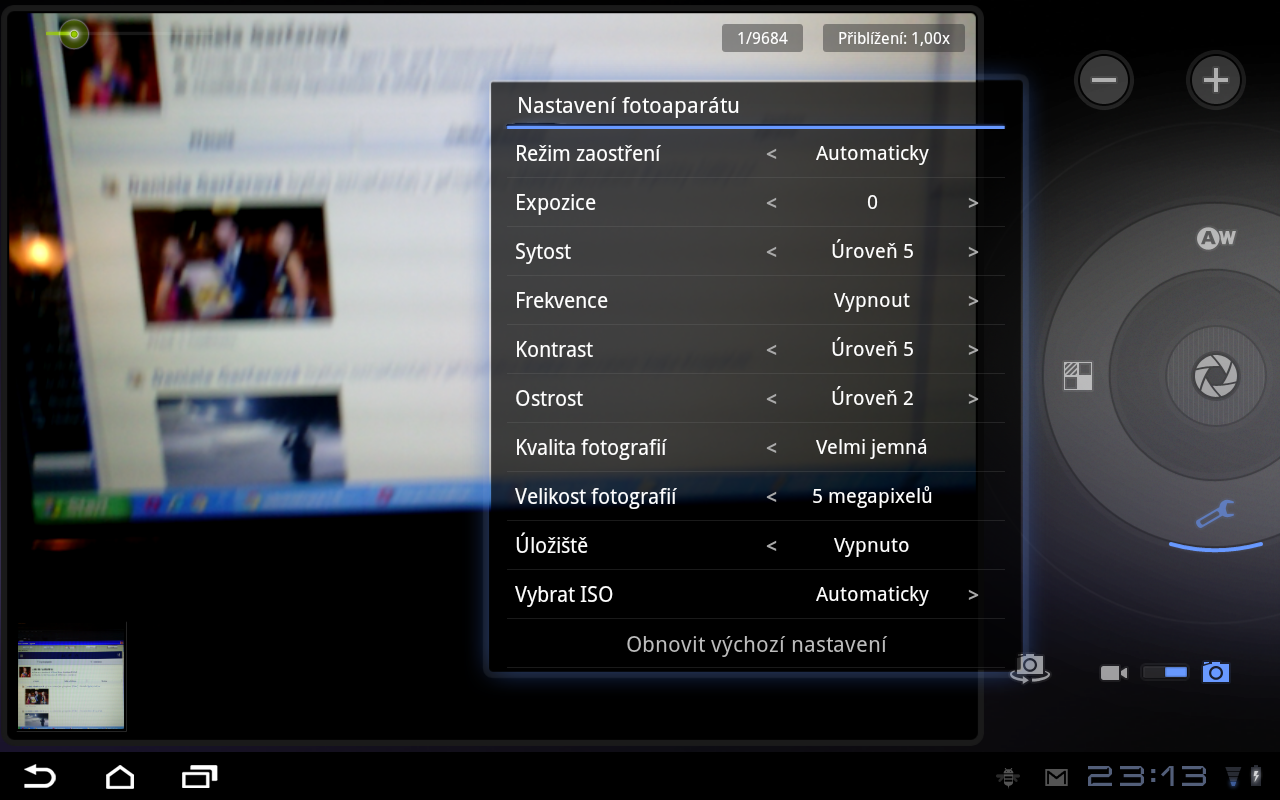1280x800 pixels.
Task: Open the recent apps button
Action: coord(200,776)
